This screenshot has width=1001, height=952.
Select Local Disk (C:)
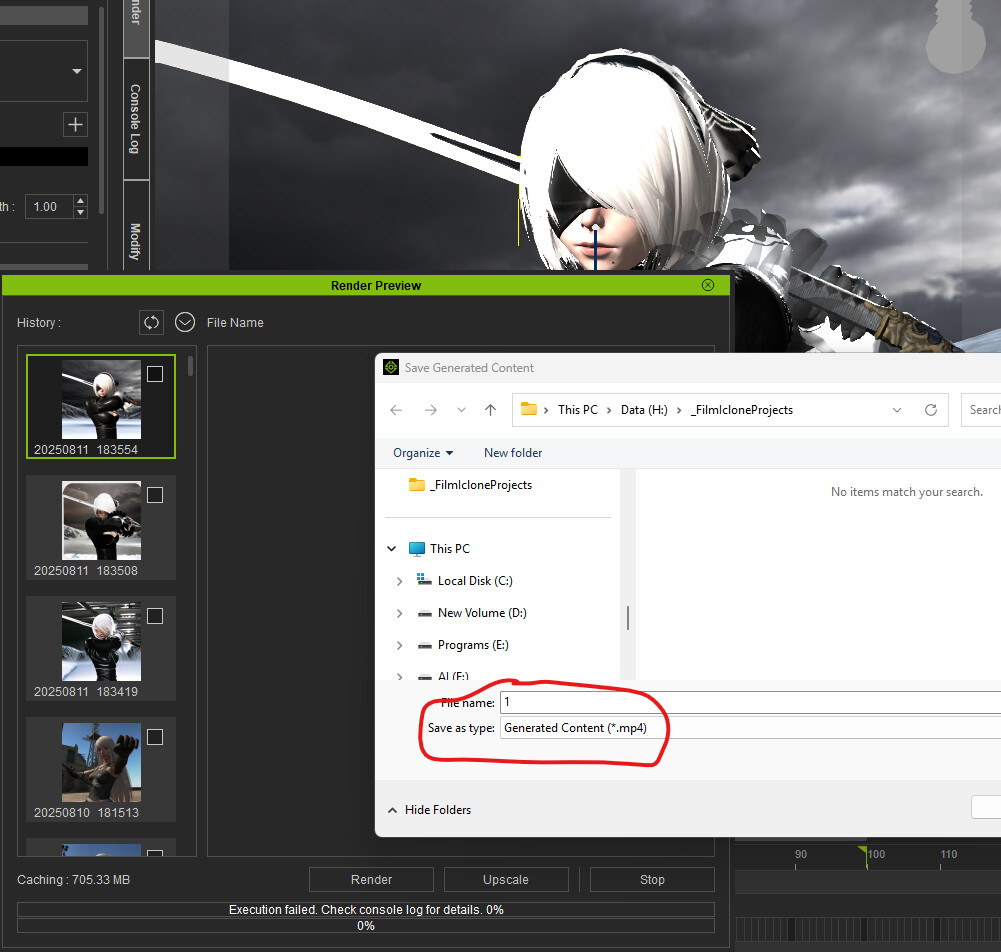point(475,581)
